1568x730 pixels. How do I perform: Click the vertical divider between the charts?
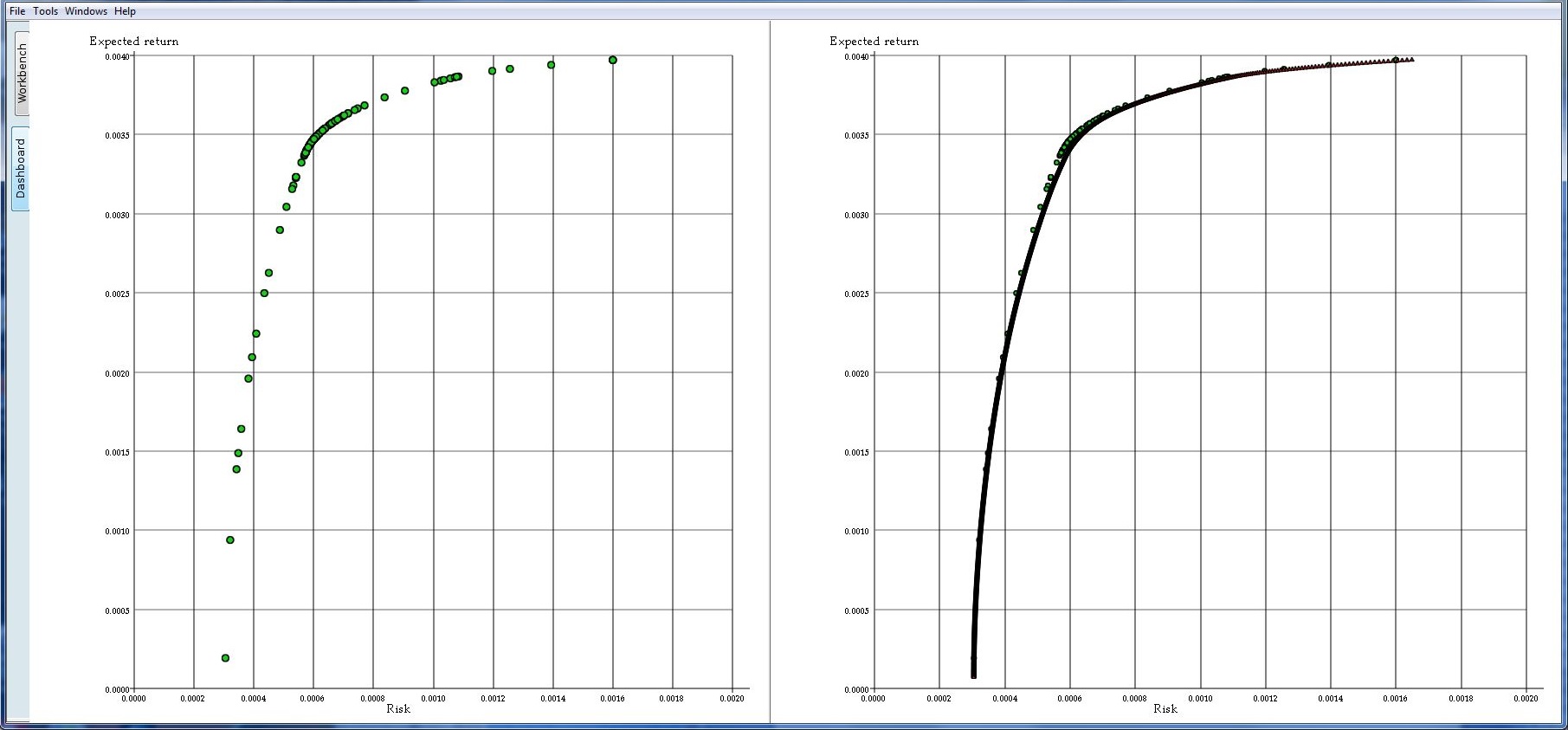click(770, 372)
